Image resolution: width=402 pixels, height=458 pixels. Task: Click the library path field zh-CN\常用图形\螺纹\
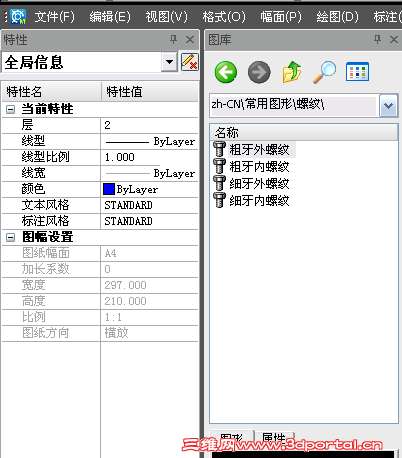click(294, 105)
